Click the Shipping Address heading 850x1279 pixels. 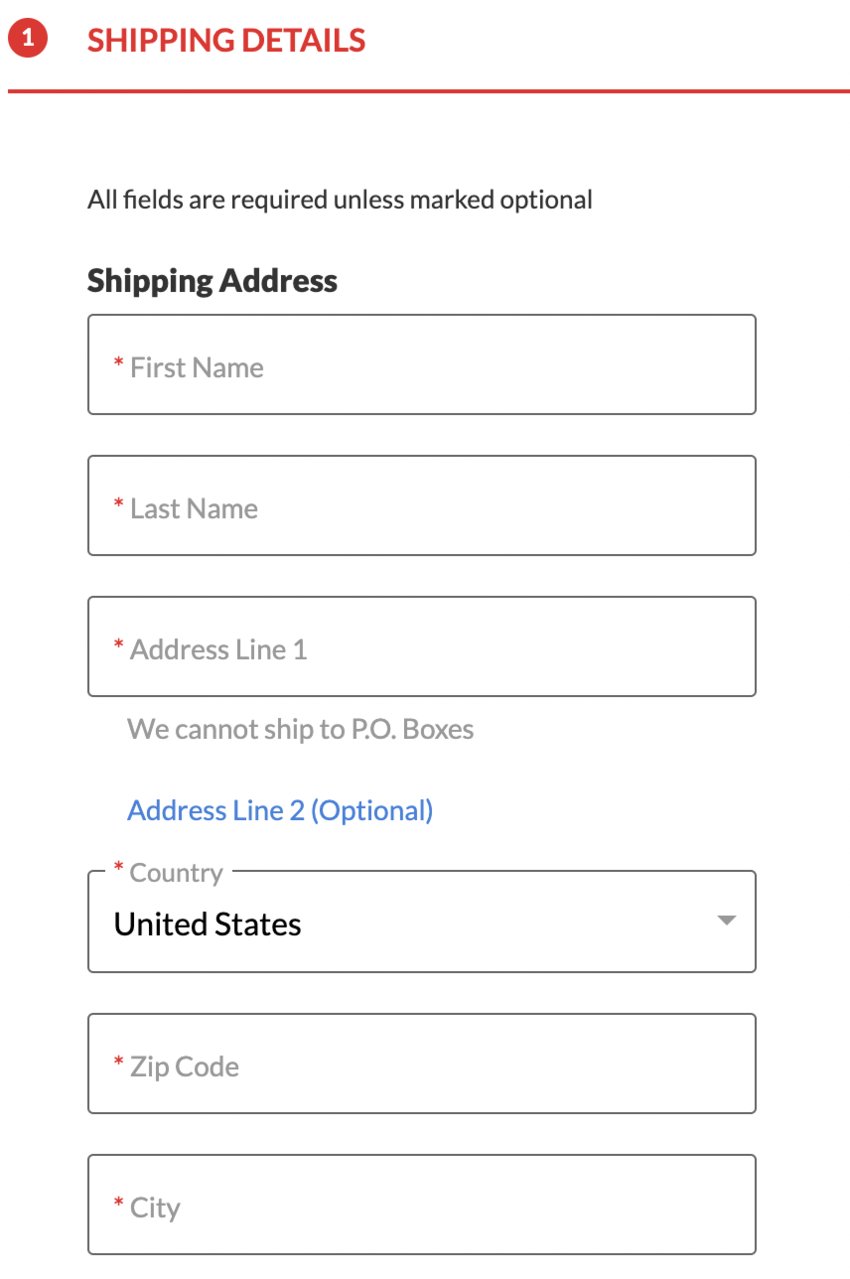click(x=212, y=280)
